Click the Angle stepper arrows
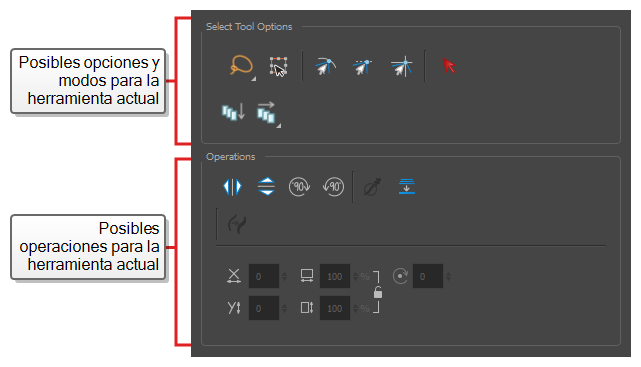The height and width of the screenshot is (367, 641). [x=448, y=277]
